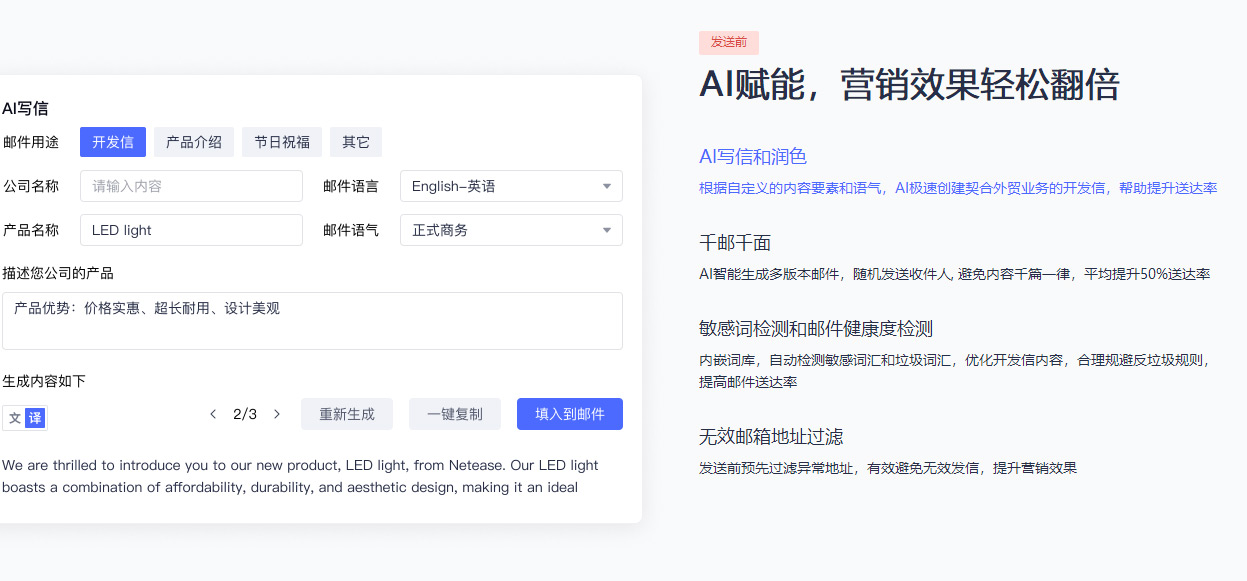Click the blue 填入到邮件 button
The width and height of the screenshot is (1247, 581).
[x=570, y=414]
